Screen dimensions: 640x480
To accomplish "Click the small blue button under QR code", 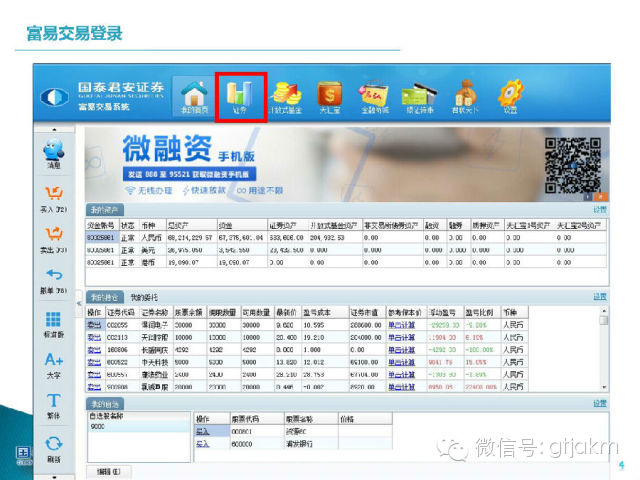I will point(588,197).
